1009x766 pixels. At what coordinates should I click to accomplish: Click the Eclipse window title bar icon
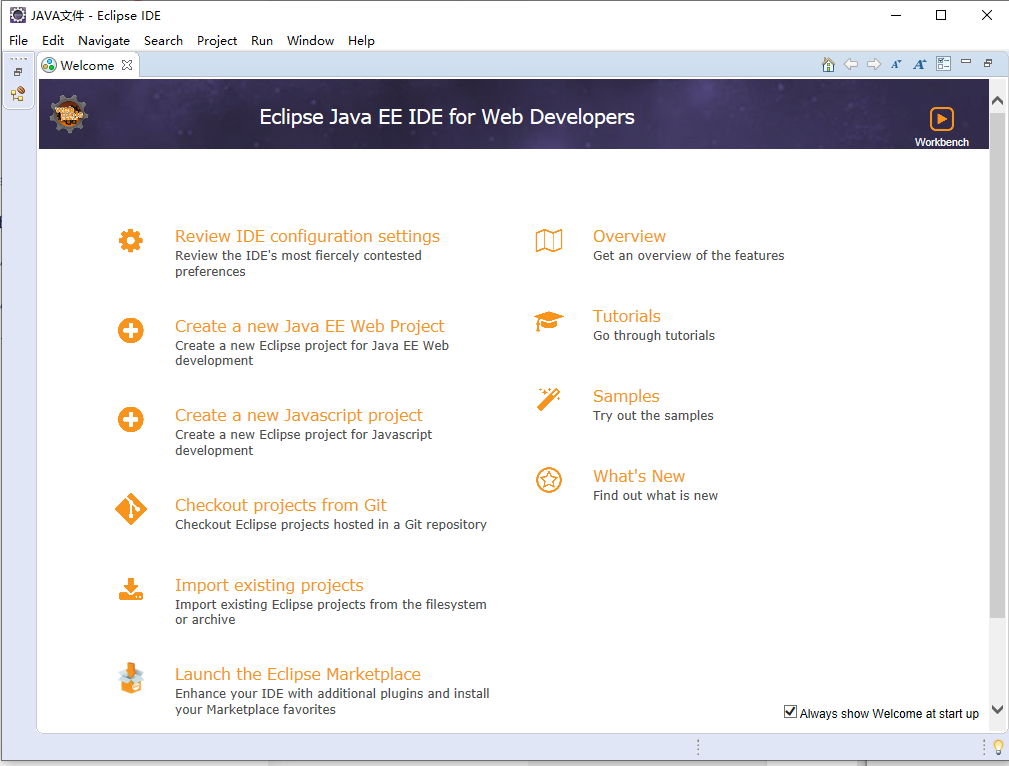17,15
